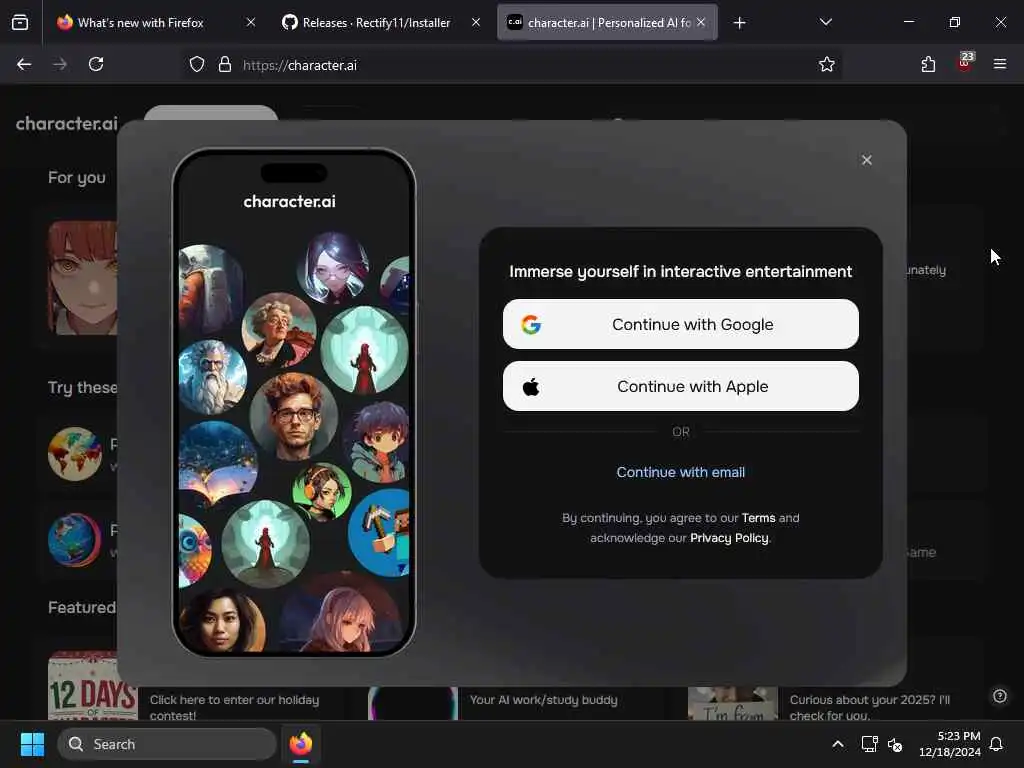The height and width of the screenshot is (768, 1024).
Task: Go back with the back arrow
Action: 24,64
